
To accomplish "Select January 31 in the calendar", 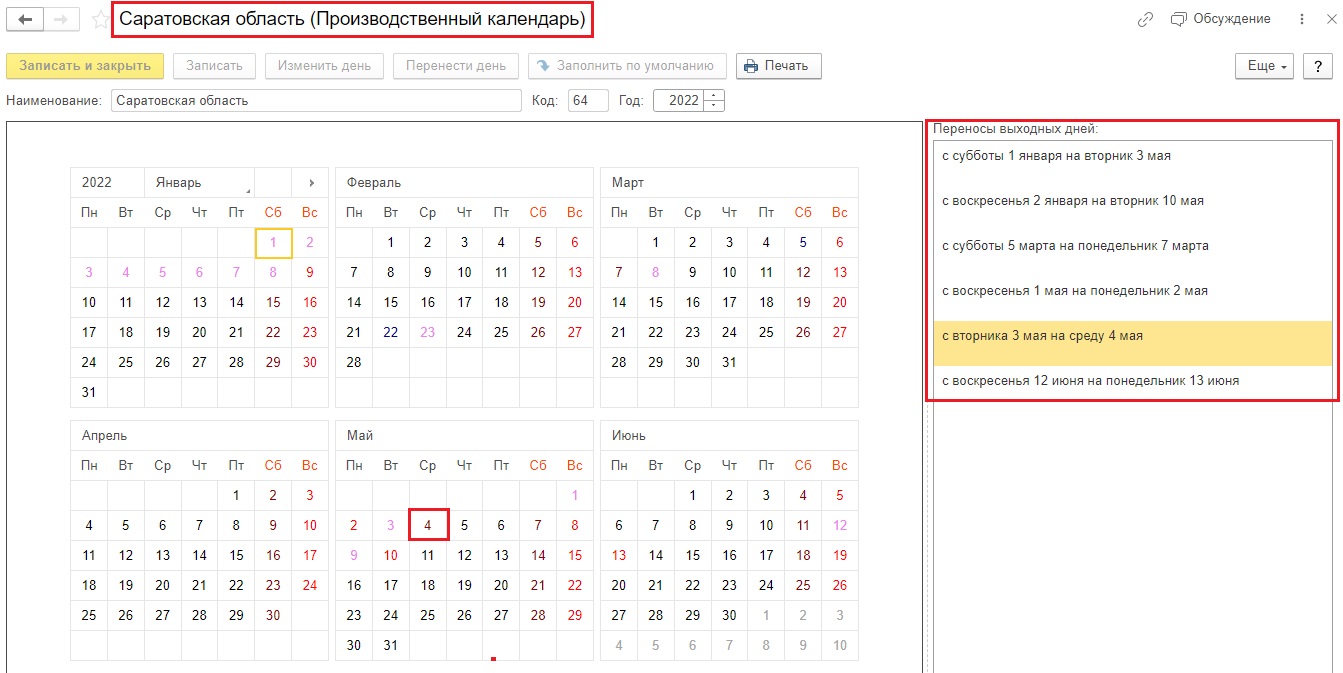I will point(89,393).
